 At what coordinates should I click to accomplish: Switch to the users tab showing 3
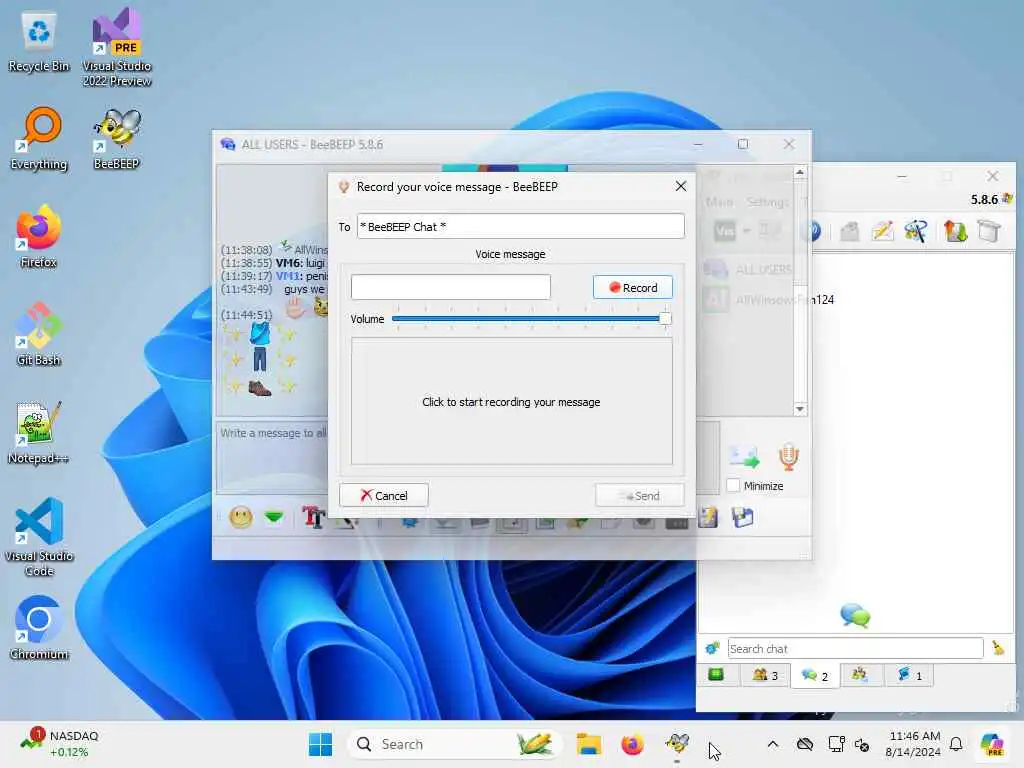point(765,675)
